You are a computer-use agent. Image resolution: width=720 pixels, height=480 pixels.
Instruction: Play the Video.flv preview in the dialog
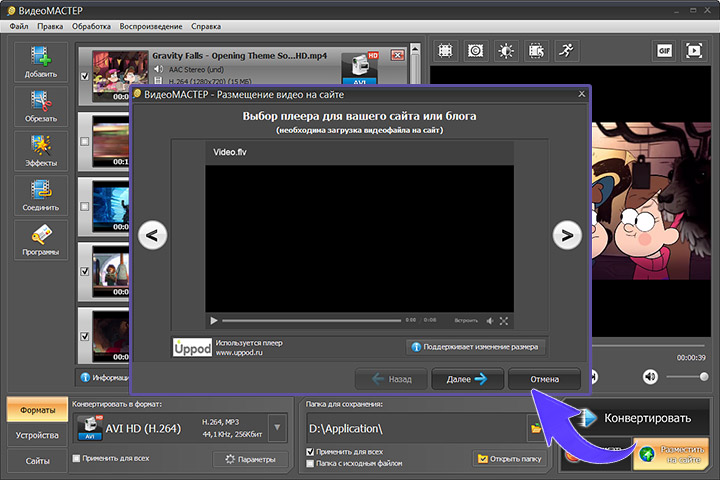pyautogui.click(x=214, y=321)
